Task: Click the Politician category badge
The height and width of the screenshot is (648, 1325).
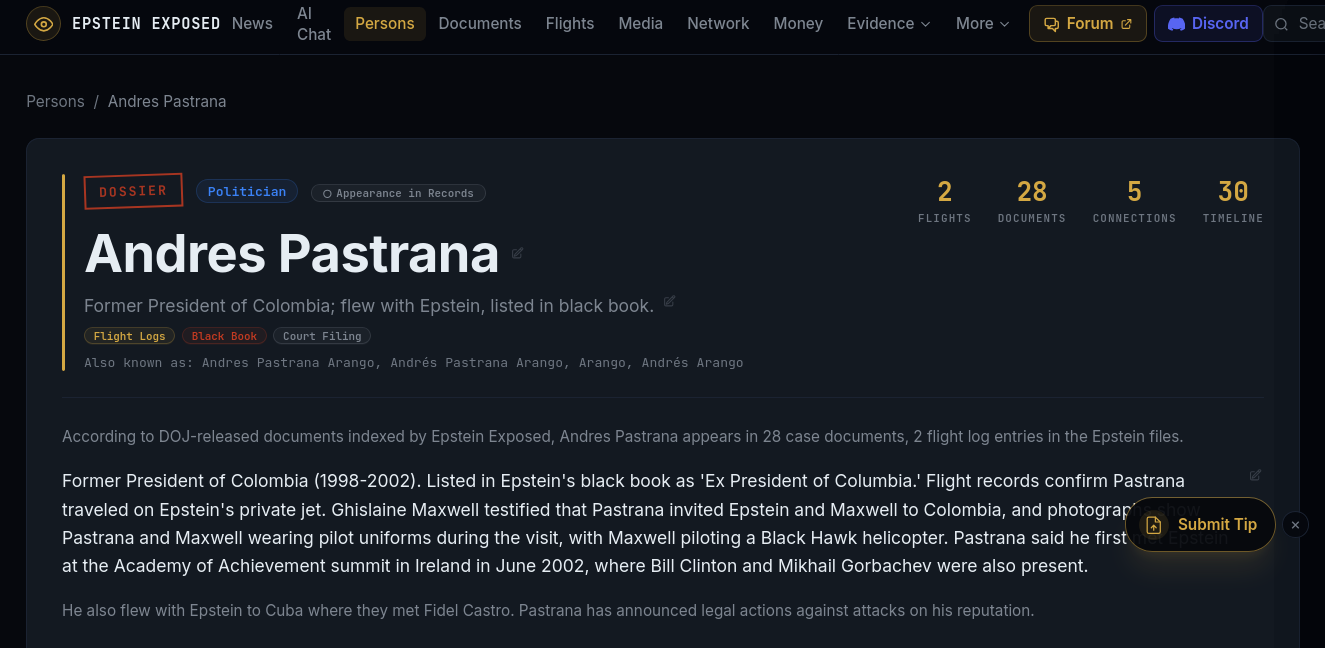Action: [246, 191]
